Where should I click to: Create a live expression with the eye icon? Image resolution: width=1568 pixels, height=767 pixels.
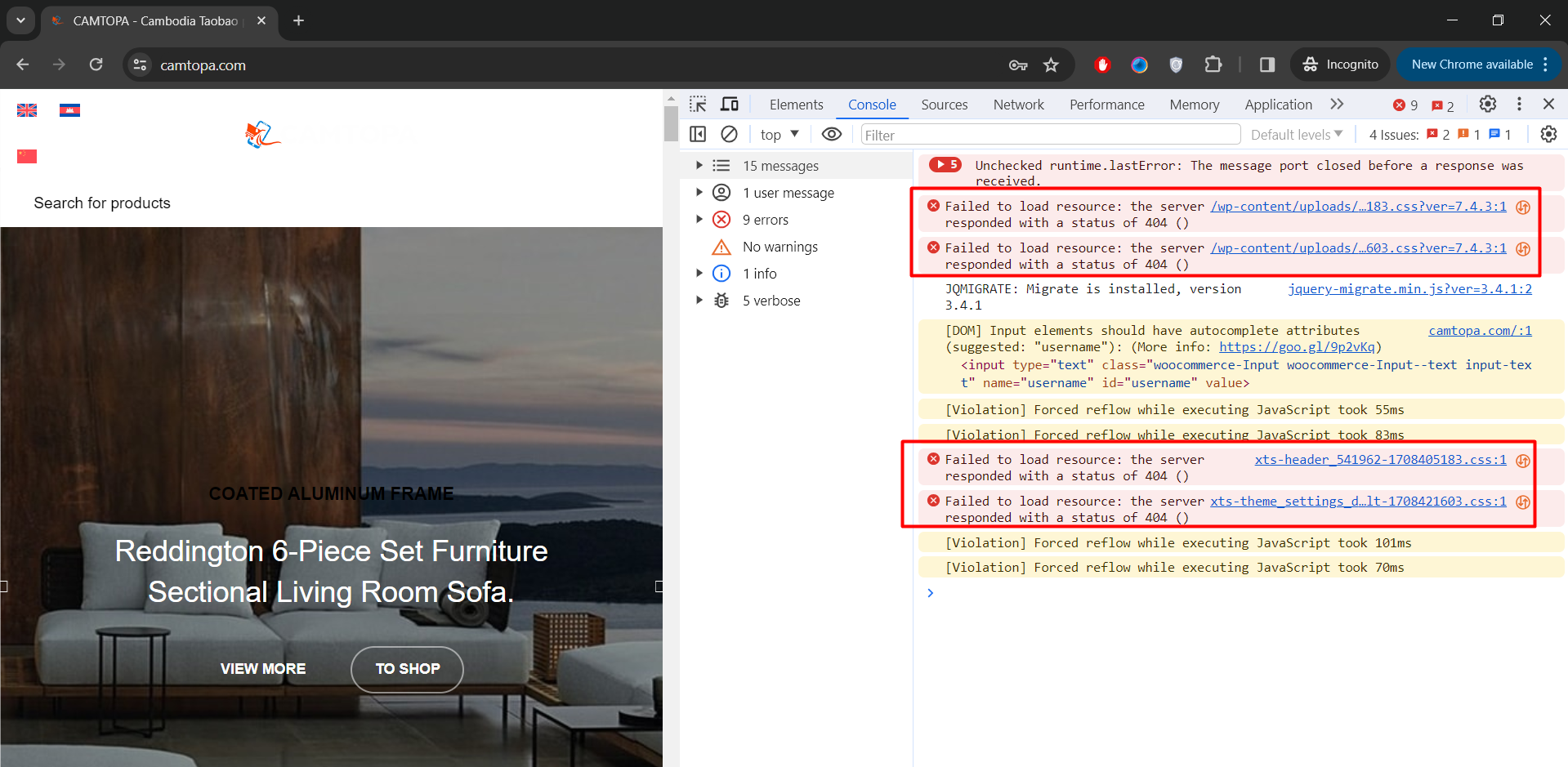(832, 134)
